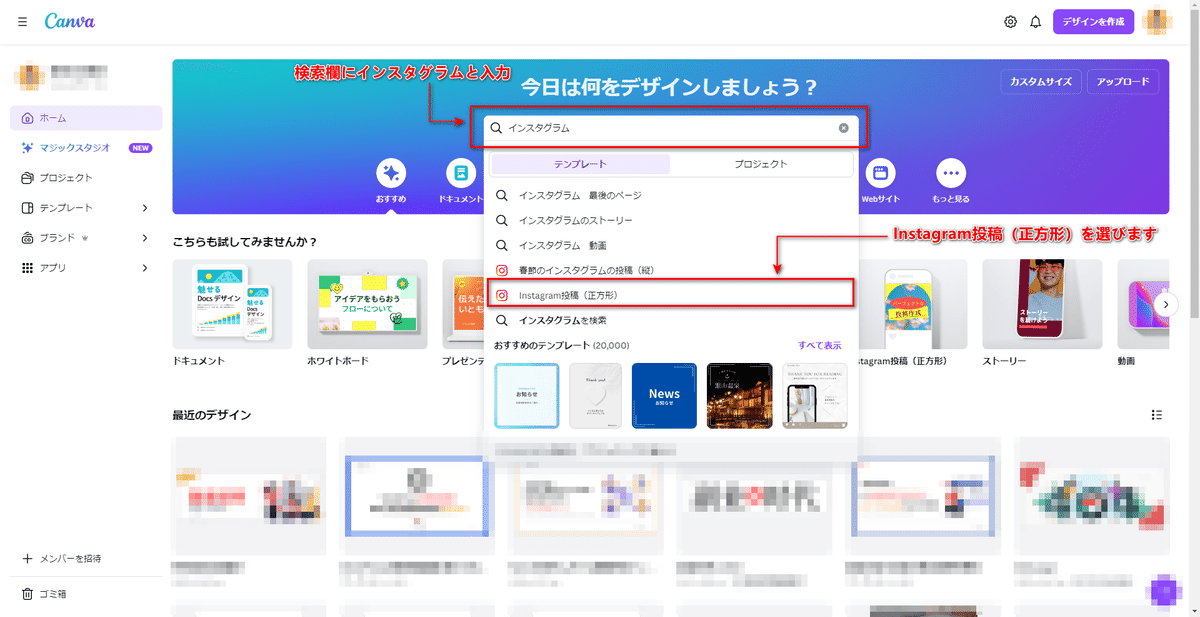Screen dimensions: 1200x617
Task: Select suggestion インスタグラムのストーリー
Action: (x=670, y=220)
